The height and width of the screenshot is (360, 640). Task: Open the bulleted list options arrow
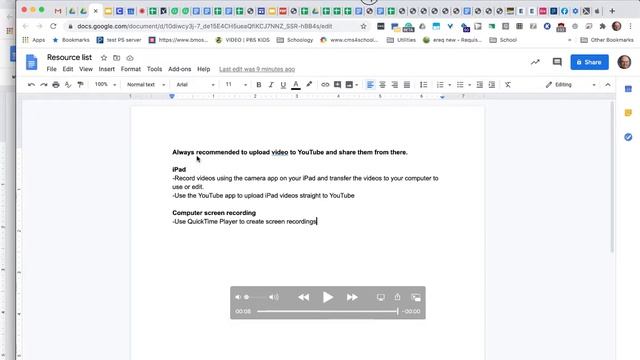click(469, 85)
